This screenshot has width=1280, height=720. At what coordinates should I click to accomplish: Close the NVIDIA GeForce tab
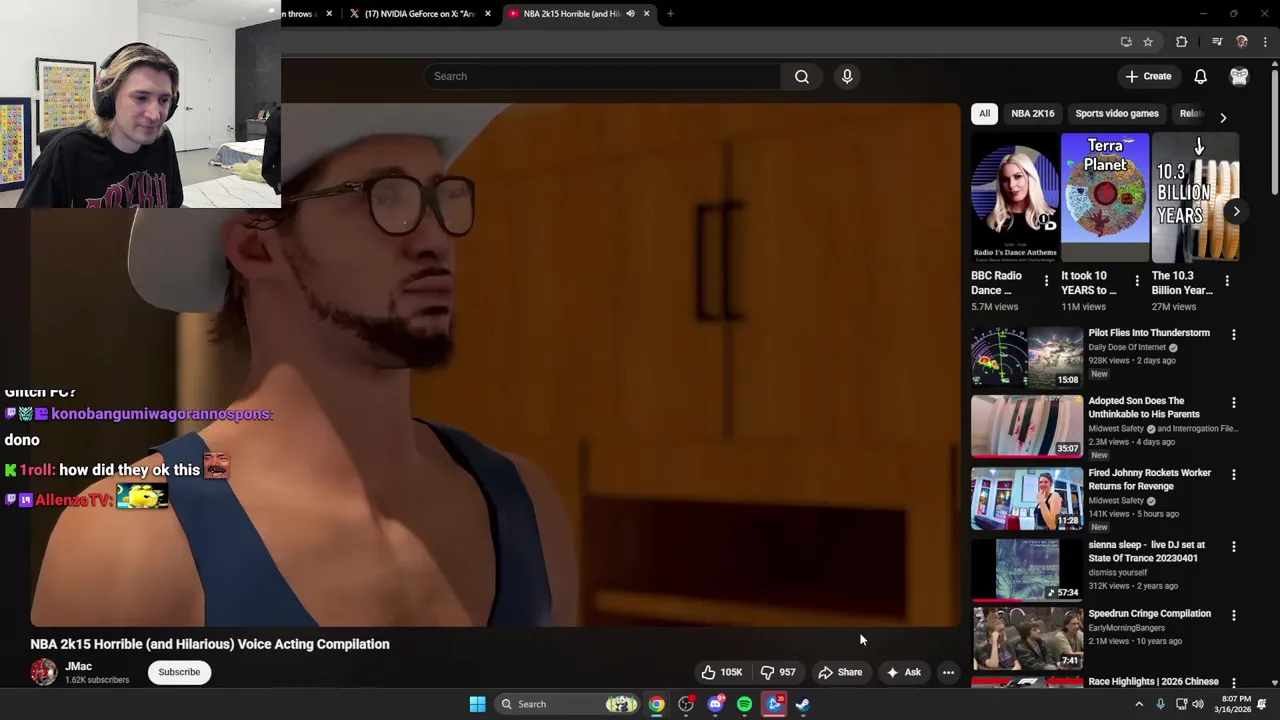click(x=488, y=14)
